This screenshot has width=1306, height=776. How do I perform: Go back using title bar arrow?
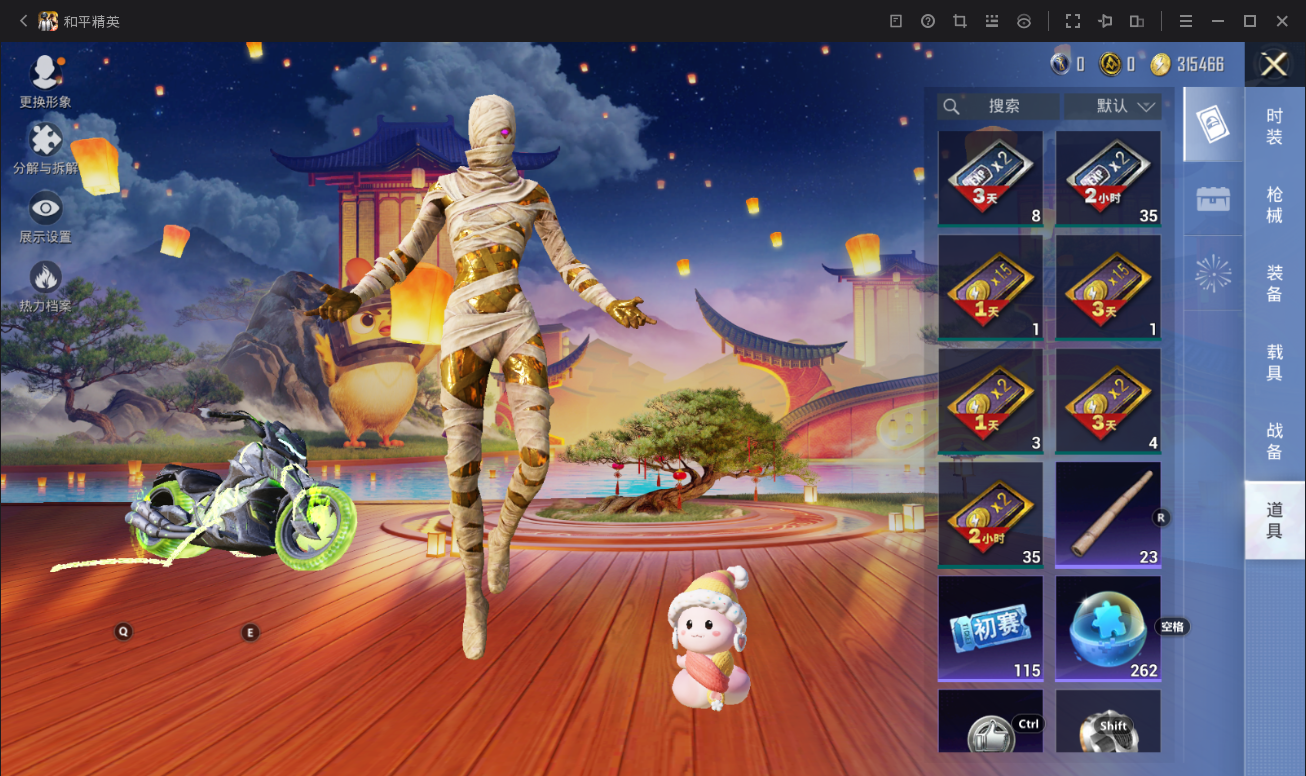[x=23, y=21]
